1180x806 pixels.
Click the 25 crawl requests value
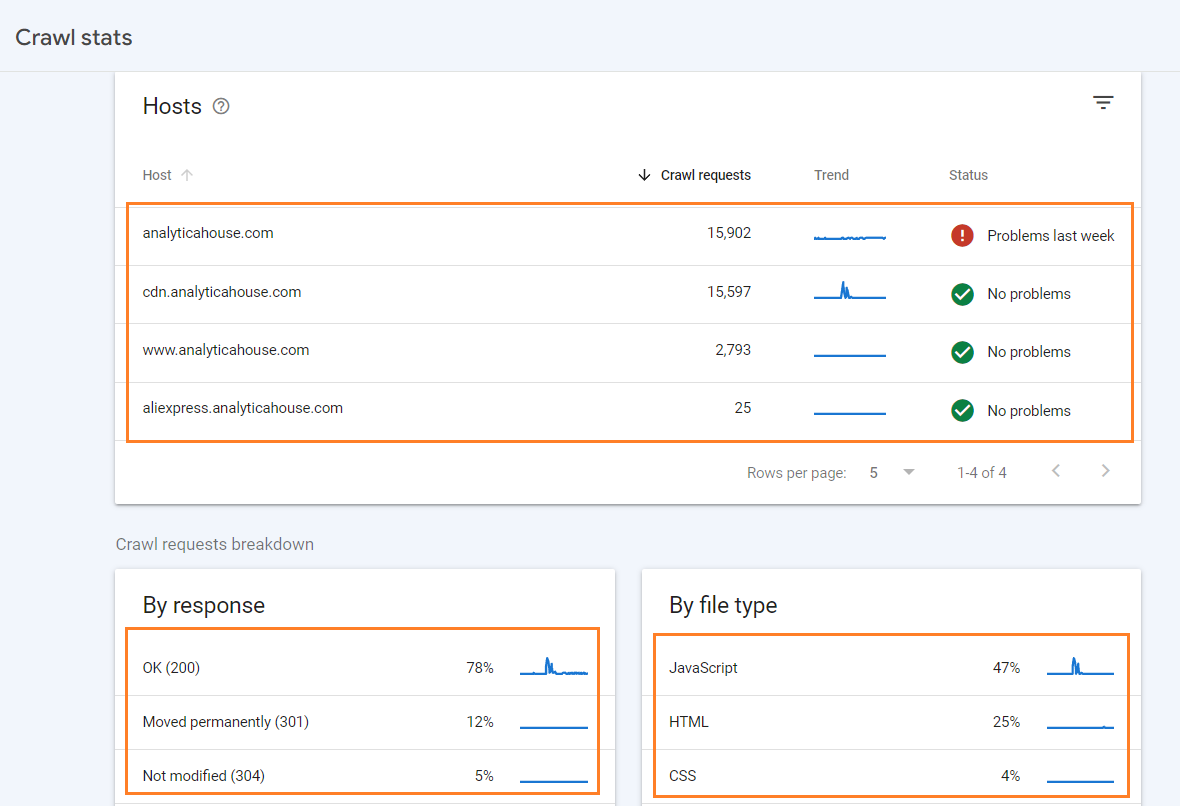tap(743, 407)
